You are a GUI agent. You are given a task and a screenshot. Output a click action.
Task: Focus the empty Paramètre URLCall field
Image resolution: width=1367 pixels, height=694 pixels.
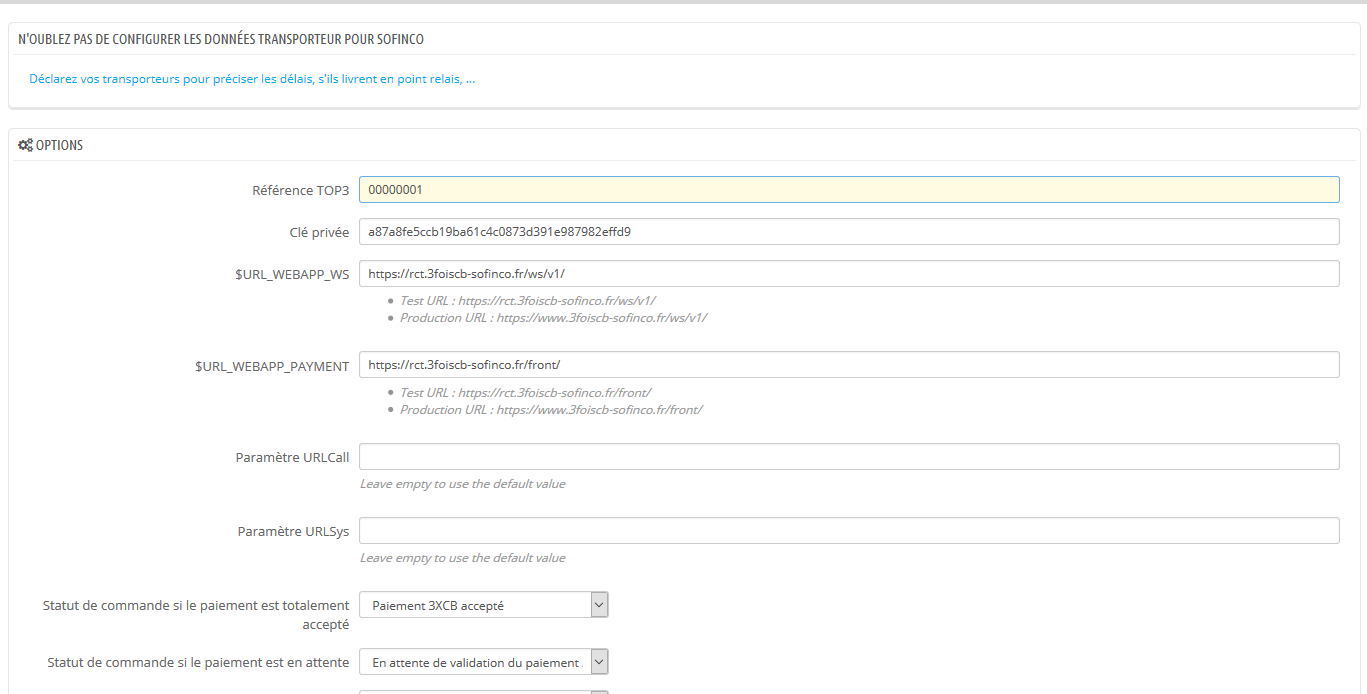tap(848, 457)
